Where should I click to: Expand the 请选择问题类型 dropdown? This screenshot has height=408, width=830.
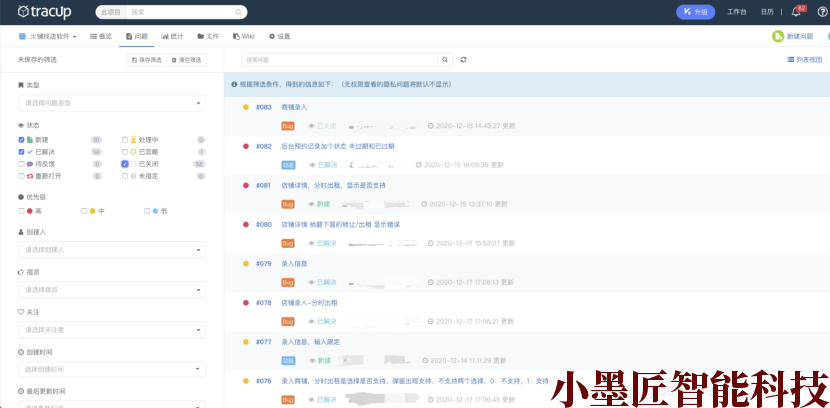112,103
